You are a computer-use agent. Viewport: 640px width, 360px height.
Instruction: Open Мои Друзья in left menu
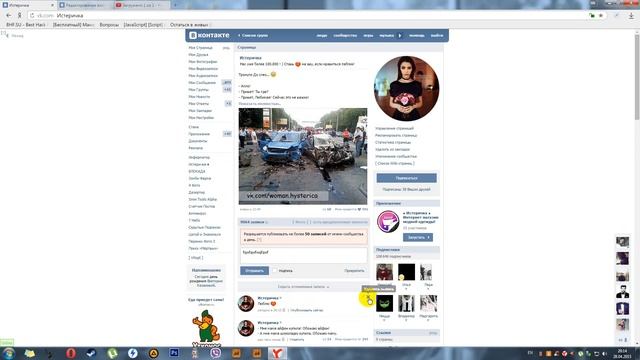coord(198,55)
